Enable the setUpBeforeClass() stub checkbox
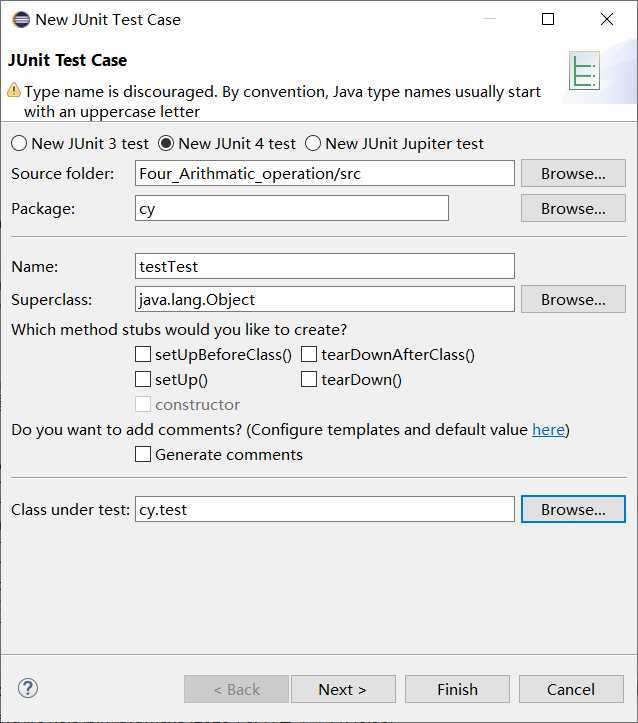The height and width of the screenshot is (723, 638). point(143,354)
